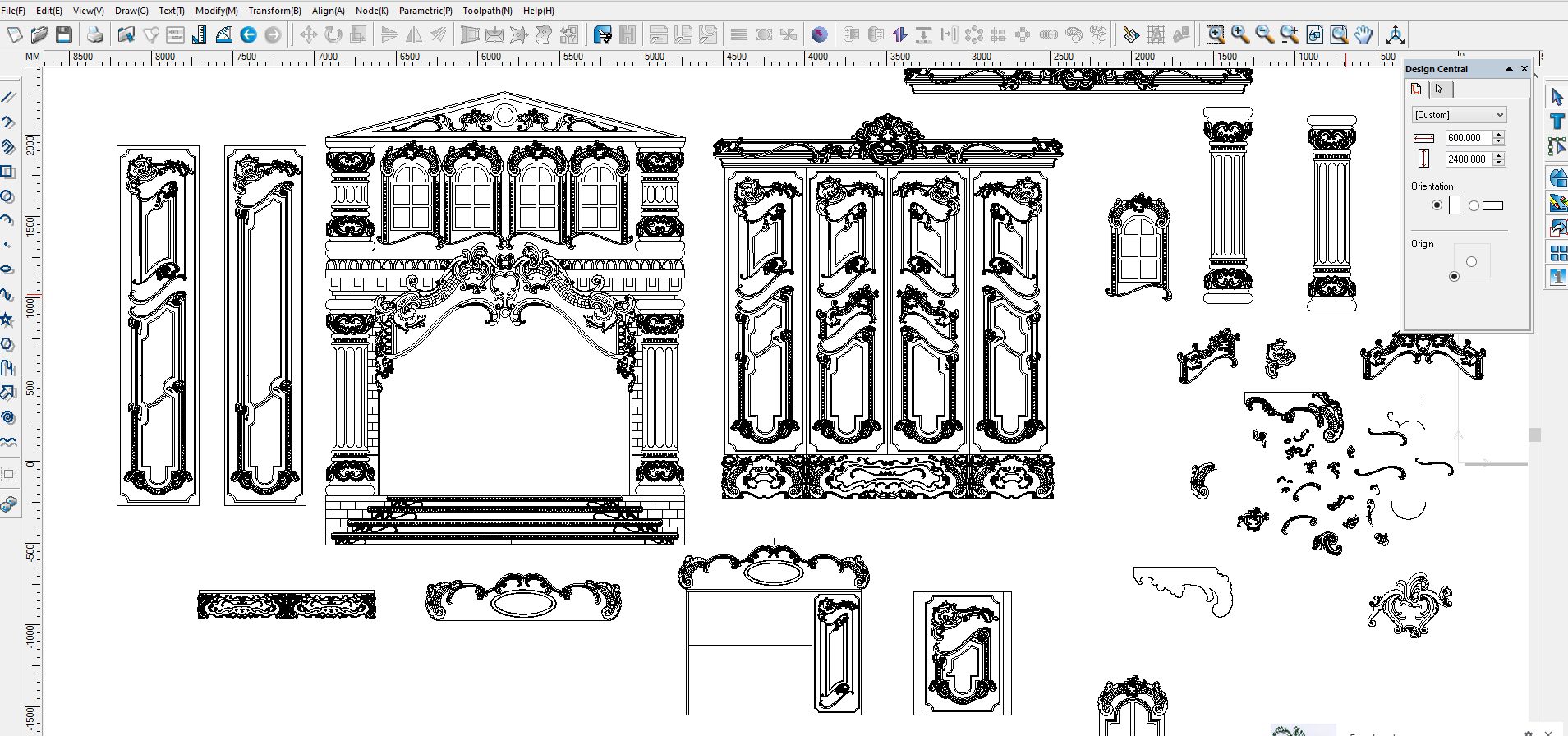Image resolution: width=1568 pixels, height=736 pixels.
Task: Select the blue Text T tool
Action: coord(1557,122)
